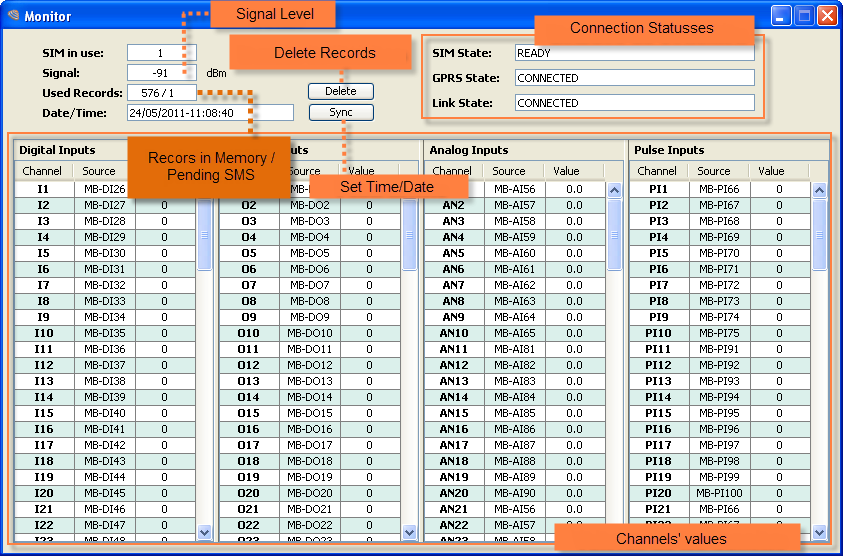Click Channel column header in Digital Inputs
This screenshot has width=843, height=556.
42,171
